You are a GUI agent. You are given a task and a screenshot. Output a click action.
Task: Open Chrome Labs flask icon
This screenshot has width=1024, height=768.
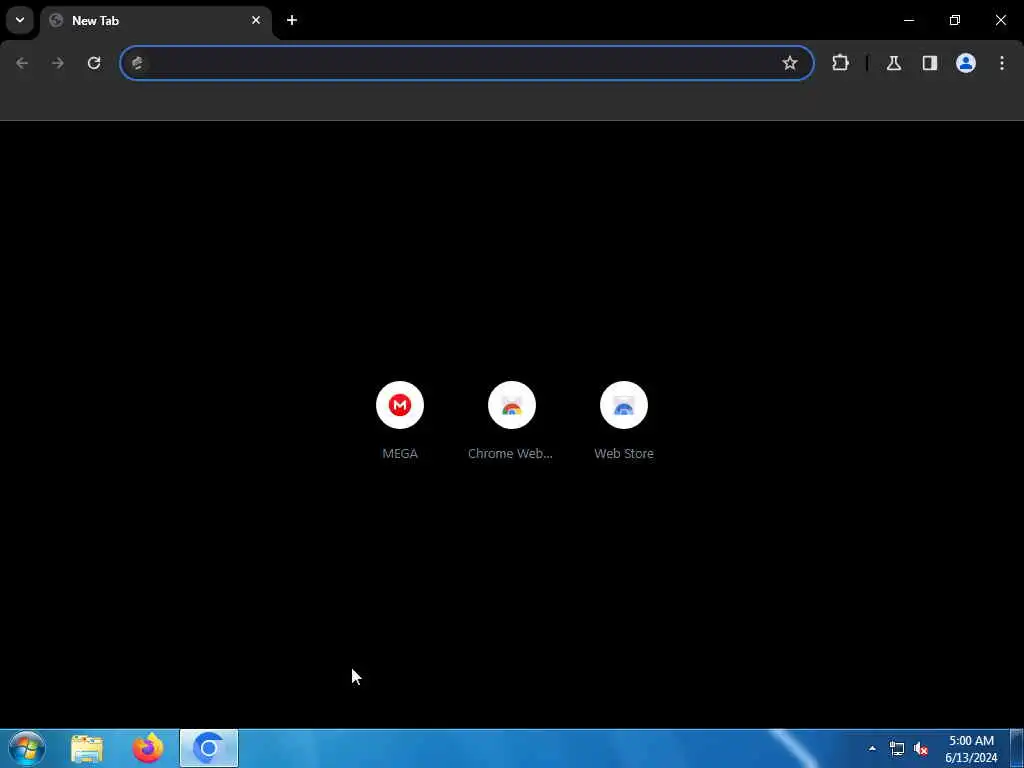tap(893, 63)
